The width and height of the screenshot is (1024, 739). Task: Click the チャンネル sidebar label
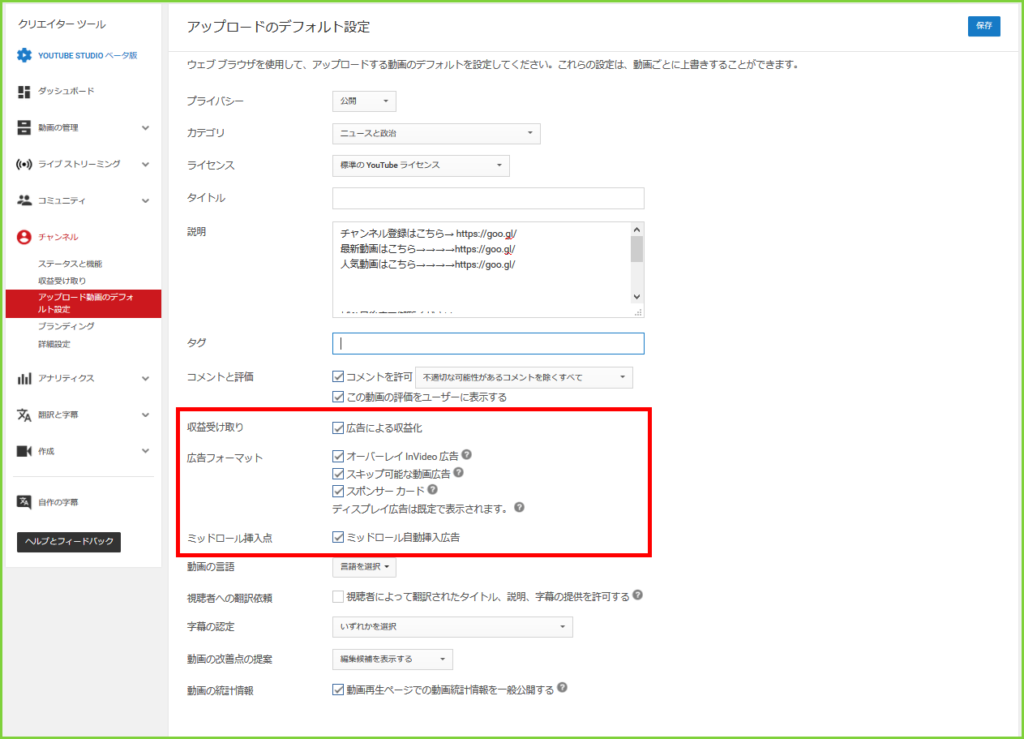click(x=58, y=237)
